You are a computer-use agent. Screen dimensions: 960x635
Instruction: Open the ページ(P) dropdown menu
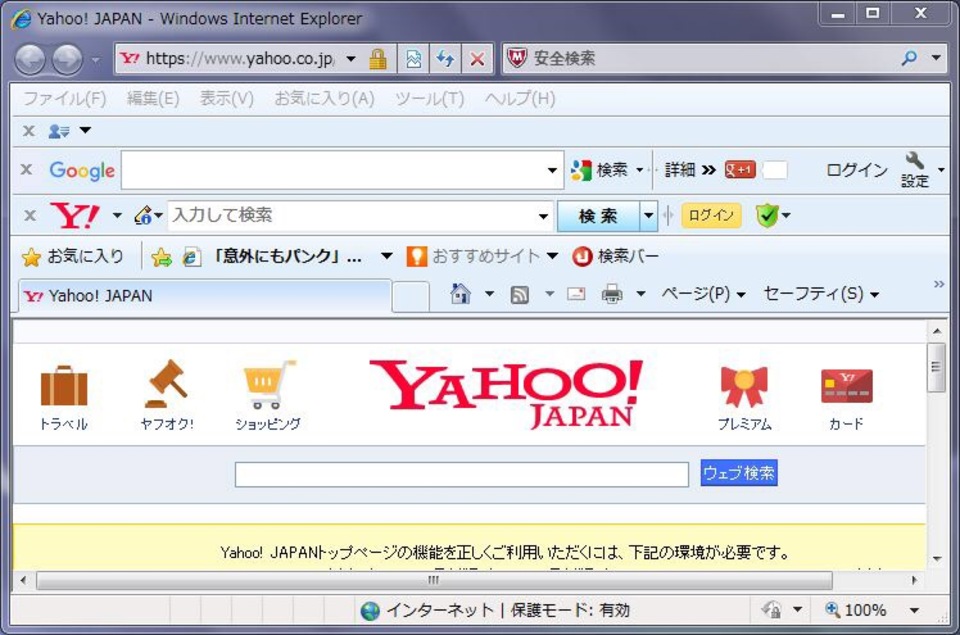tap(703, 295)
